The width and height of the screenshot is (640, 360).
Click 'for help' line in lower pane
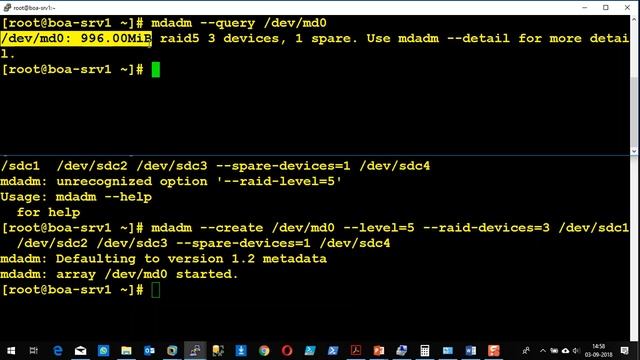tap(48, 212)
